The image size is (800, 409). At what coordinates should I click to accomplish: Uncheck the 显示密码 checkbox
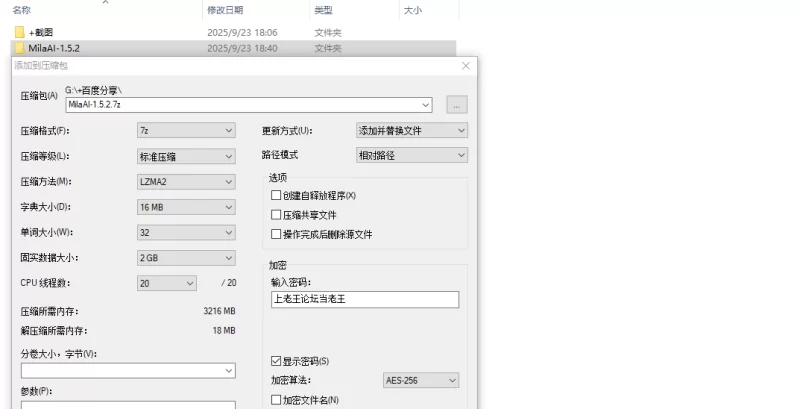pyautogui.click(x=276, y=361)
